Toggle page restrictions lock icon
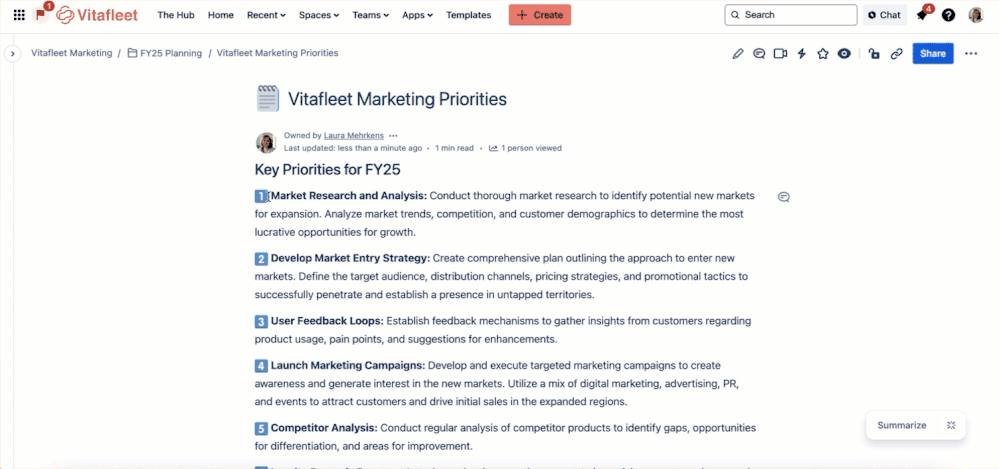 875,54
